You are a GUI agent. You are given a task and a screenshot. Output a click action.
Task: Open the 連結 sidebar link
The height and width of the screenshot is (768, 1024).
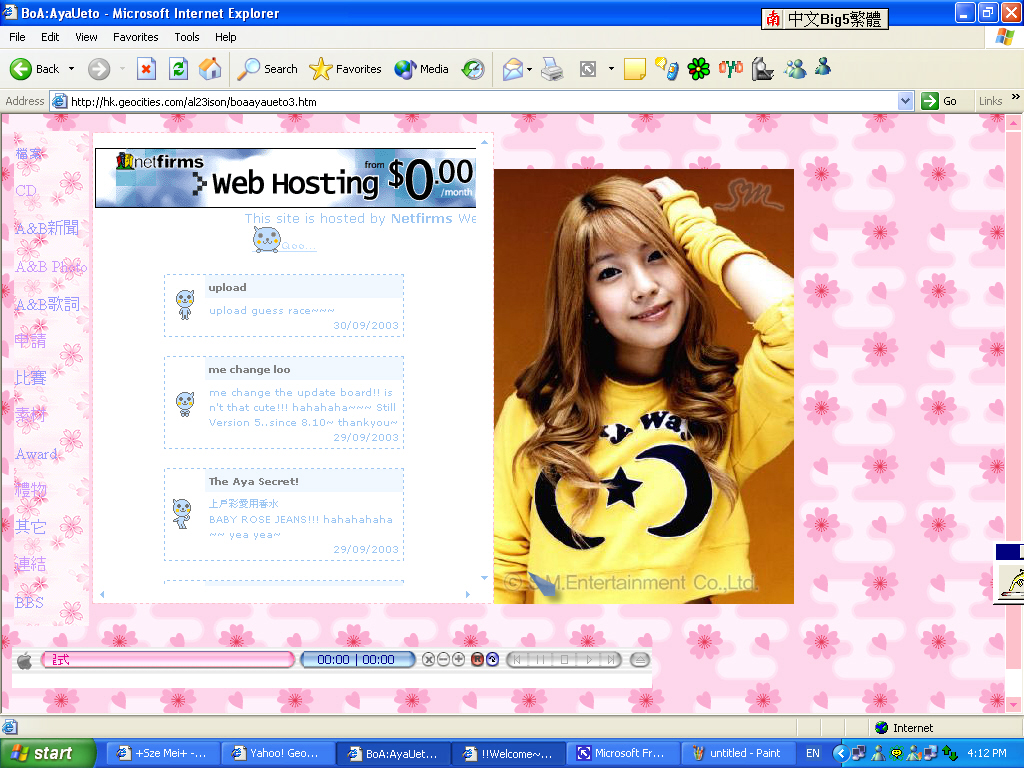tap(31, 564)
